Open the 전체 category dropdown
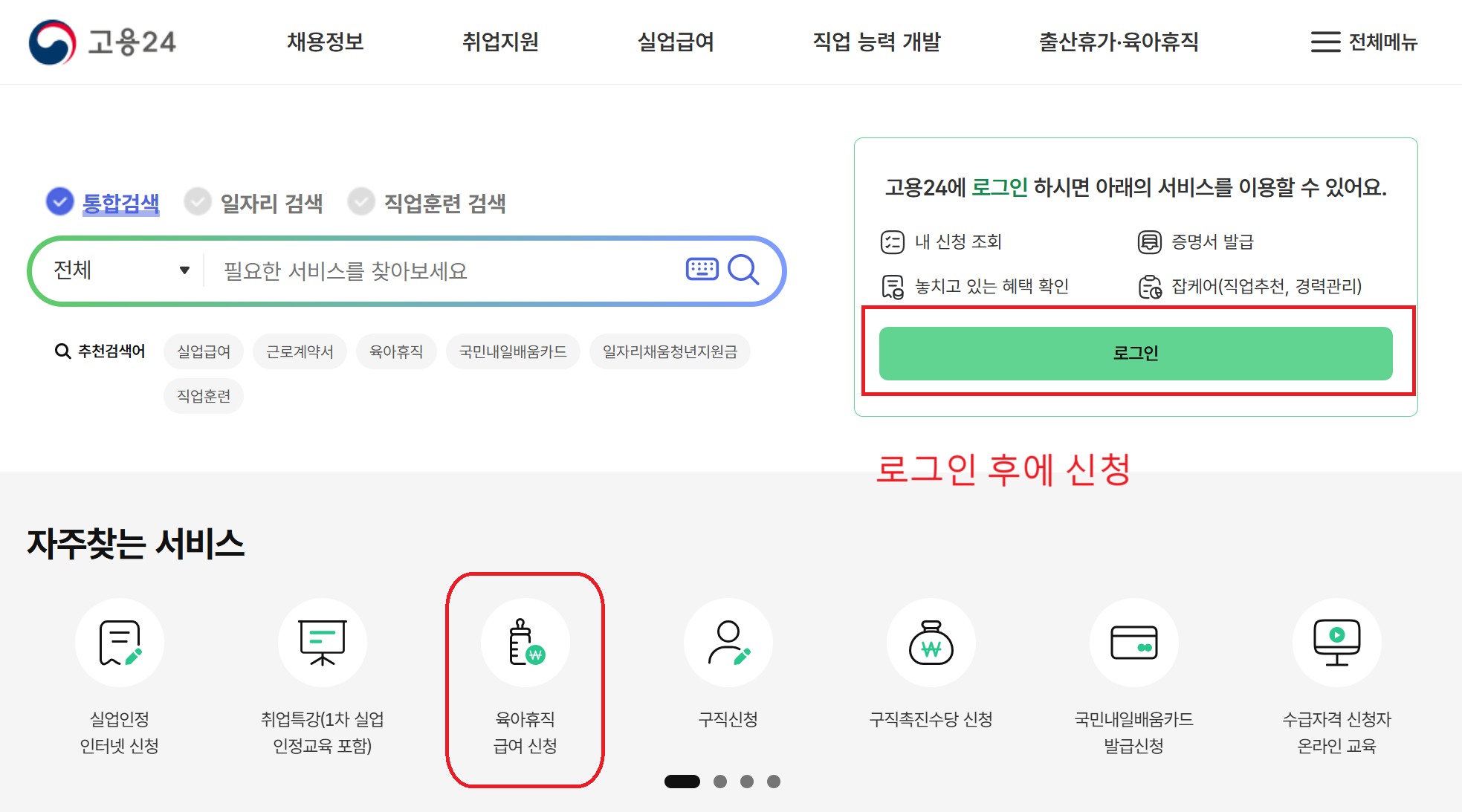 pos(119,270)
